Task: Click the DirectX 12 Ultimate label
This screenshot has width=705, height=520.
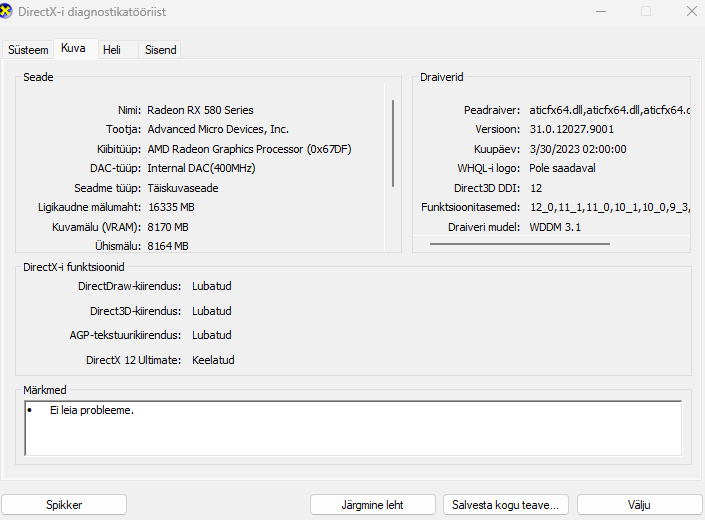Action: [x=134, y=360]
